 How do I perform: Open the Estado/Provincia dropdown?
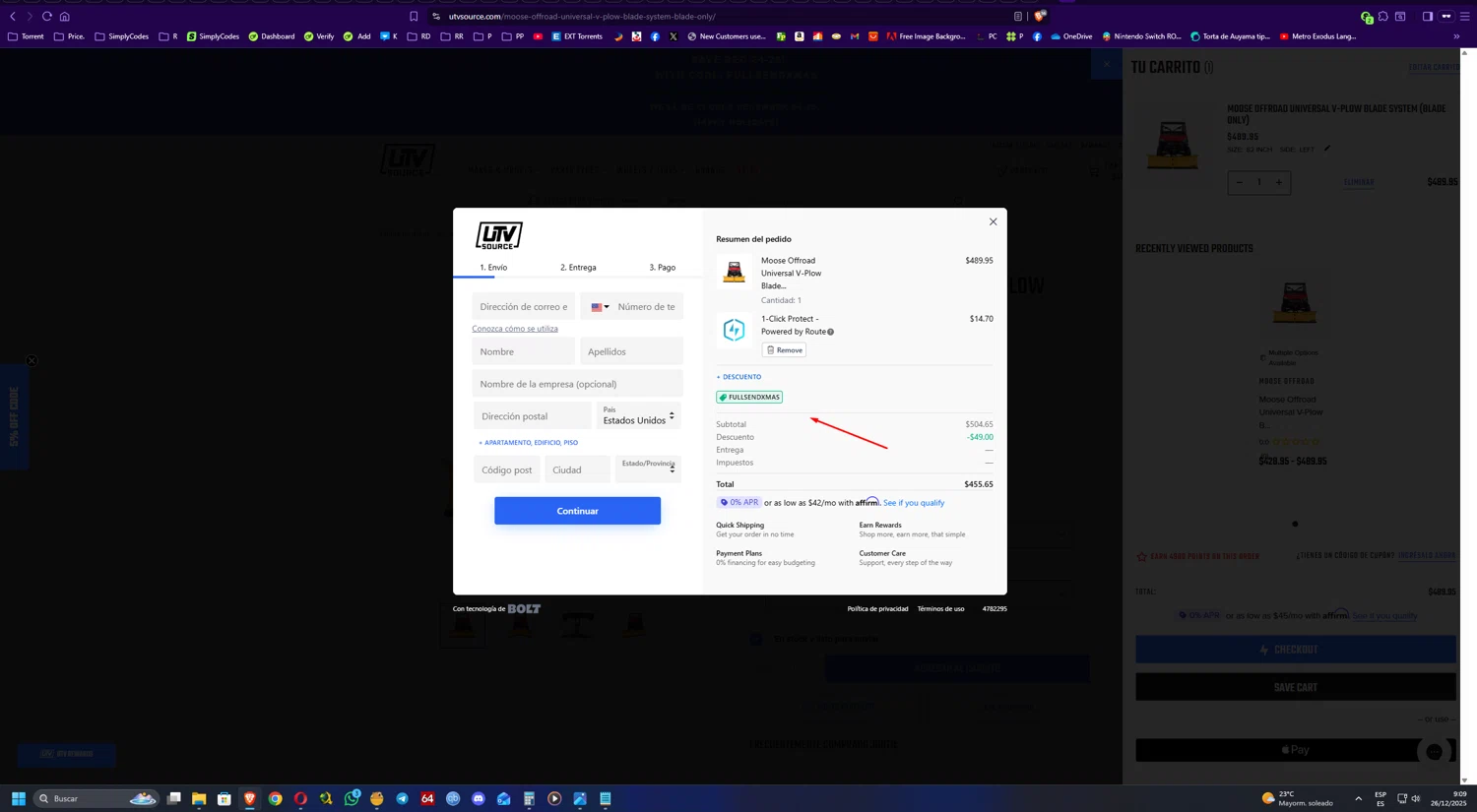[x=648, y=469]
